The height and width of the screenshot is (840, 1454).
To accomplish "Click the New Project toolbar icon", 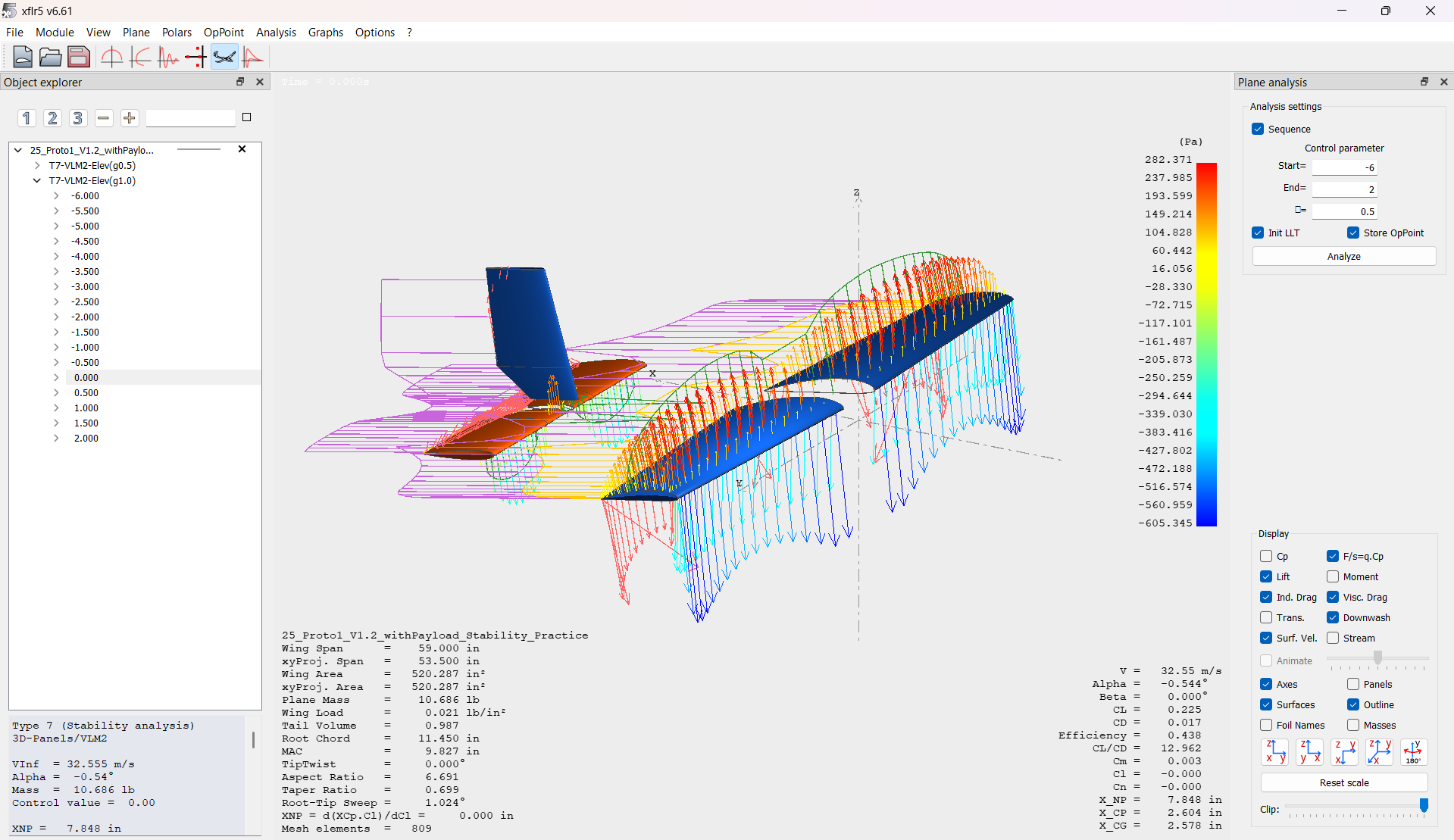I will (x=23, y=57).
